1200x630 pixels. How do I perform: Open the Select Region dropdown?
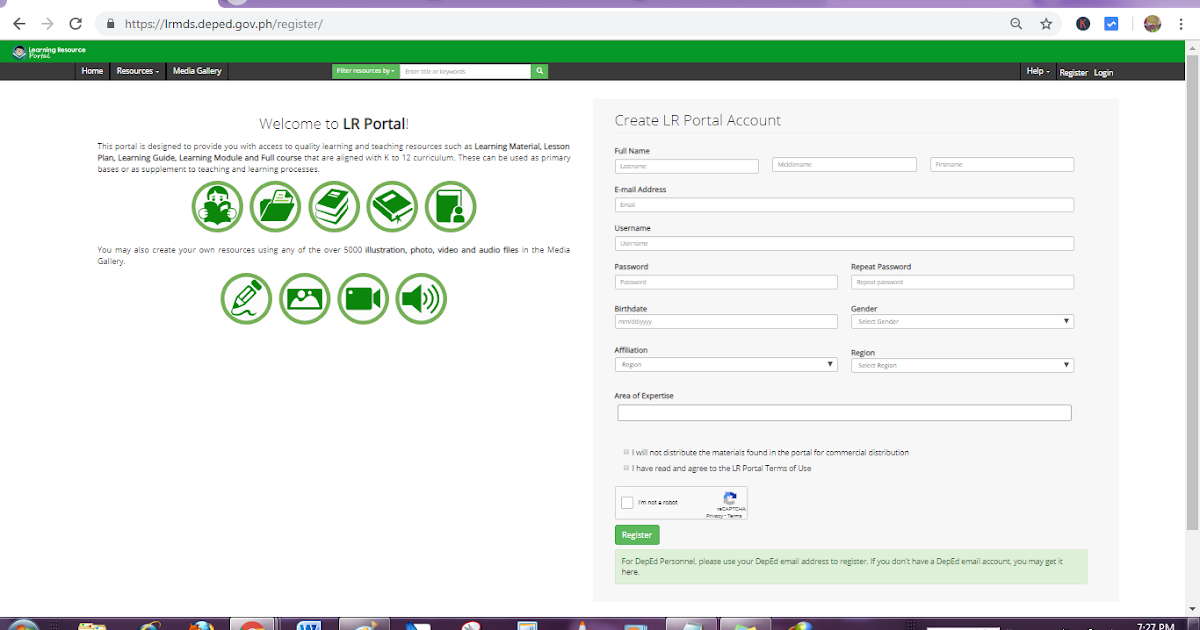[962, 364]
